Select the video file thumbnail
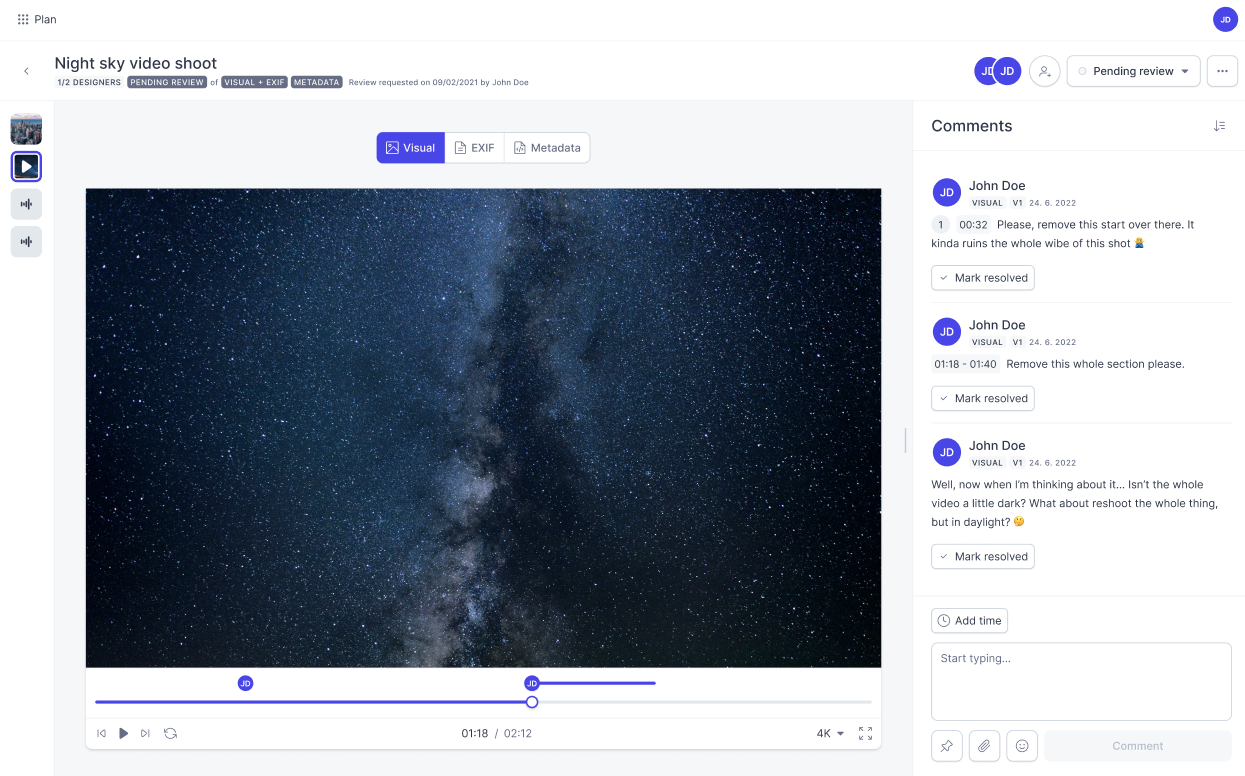1245x776 pixels. coord(26,166)
